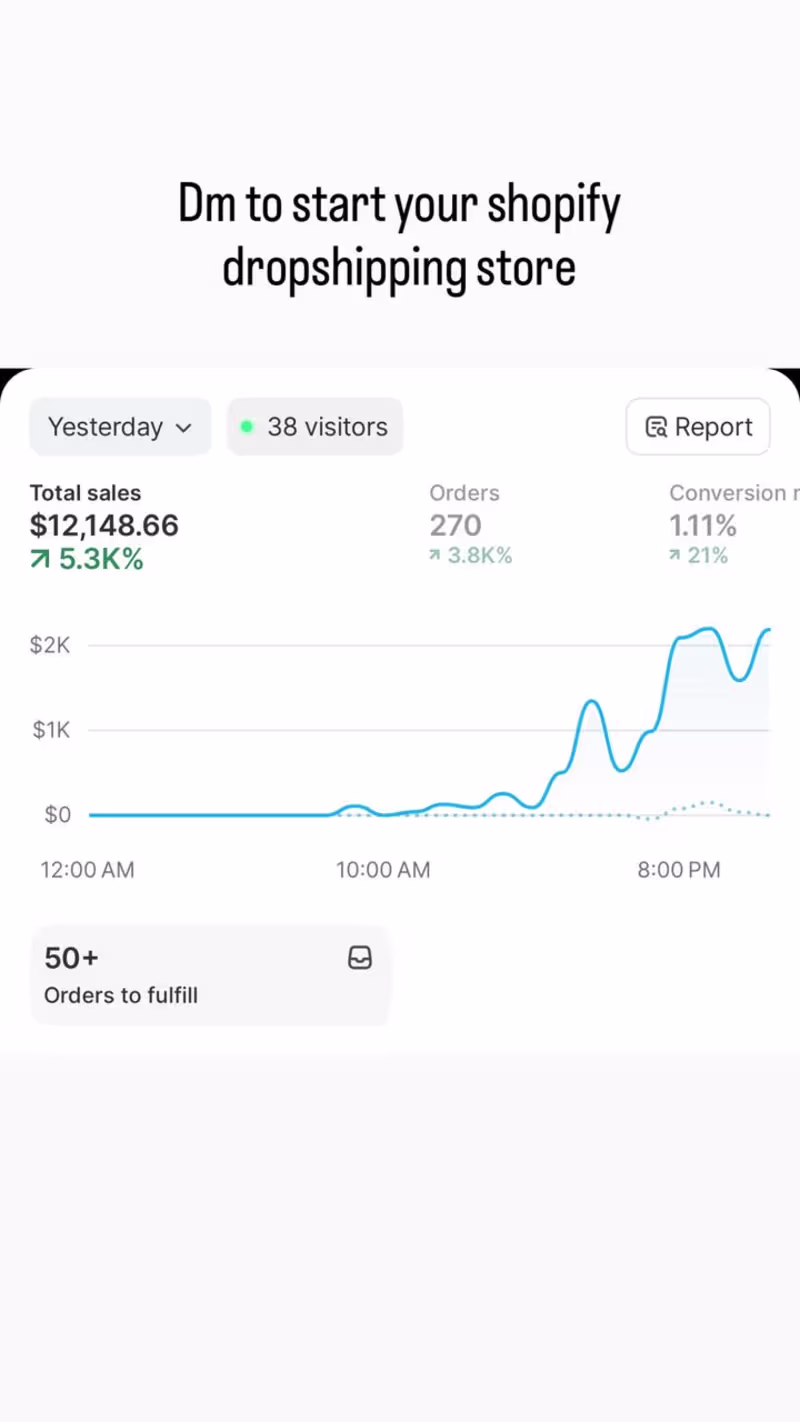This screenshot has width=800, height=1422.
Task: Click the green live indicator dot
Action: [247, 427]
